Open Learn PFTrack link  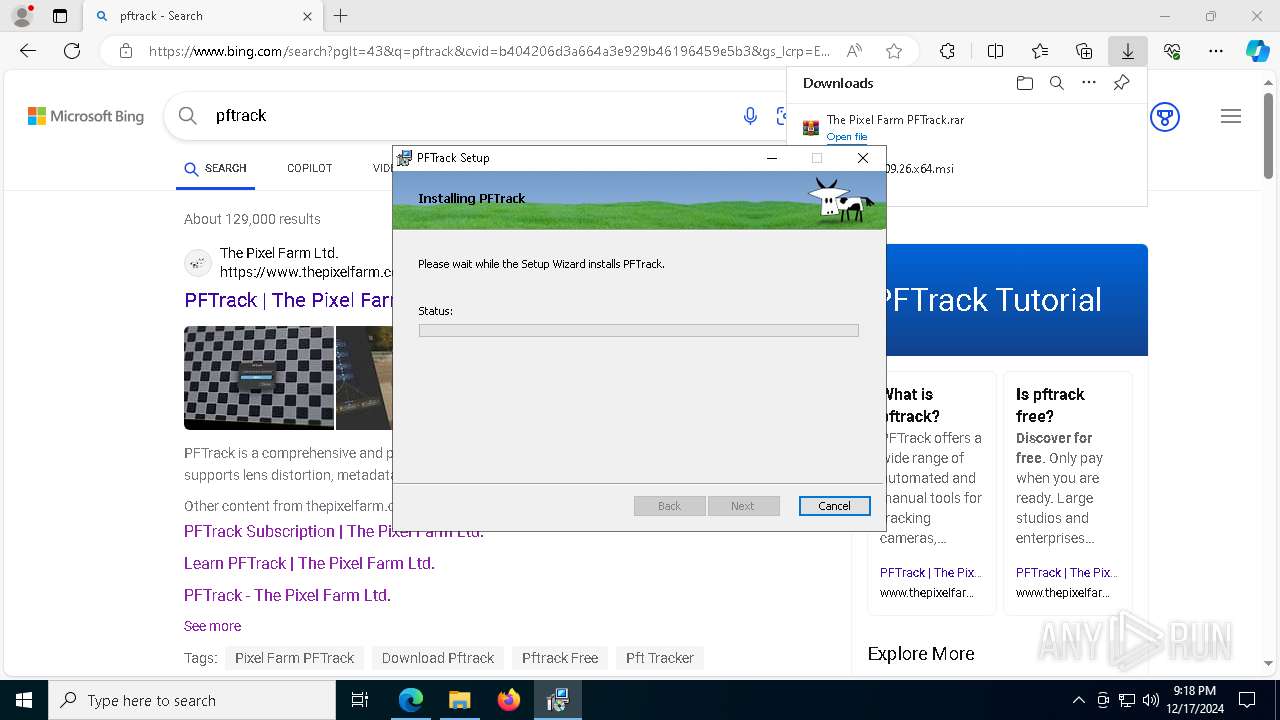pos(309,563)
